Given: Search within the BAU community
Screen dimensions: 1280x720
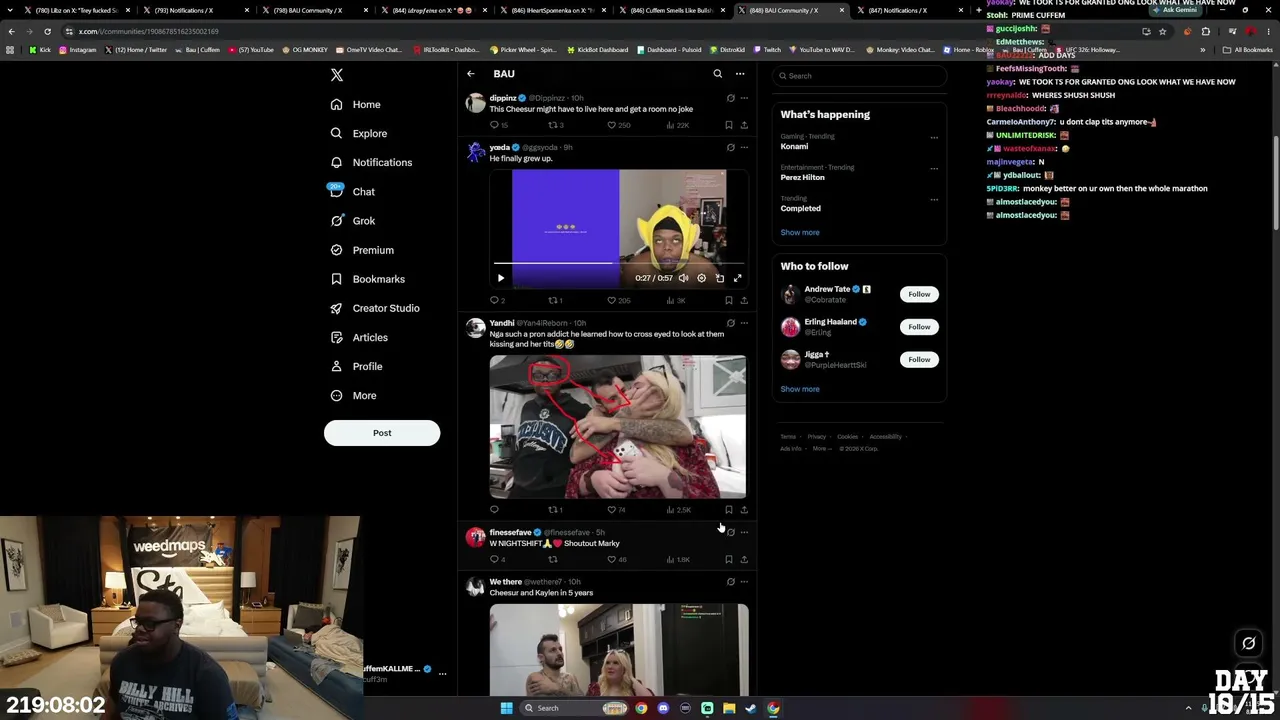Looking at the screenshot, I should point(717,74).
